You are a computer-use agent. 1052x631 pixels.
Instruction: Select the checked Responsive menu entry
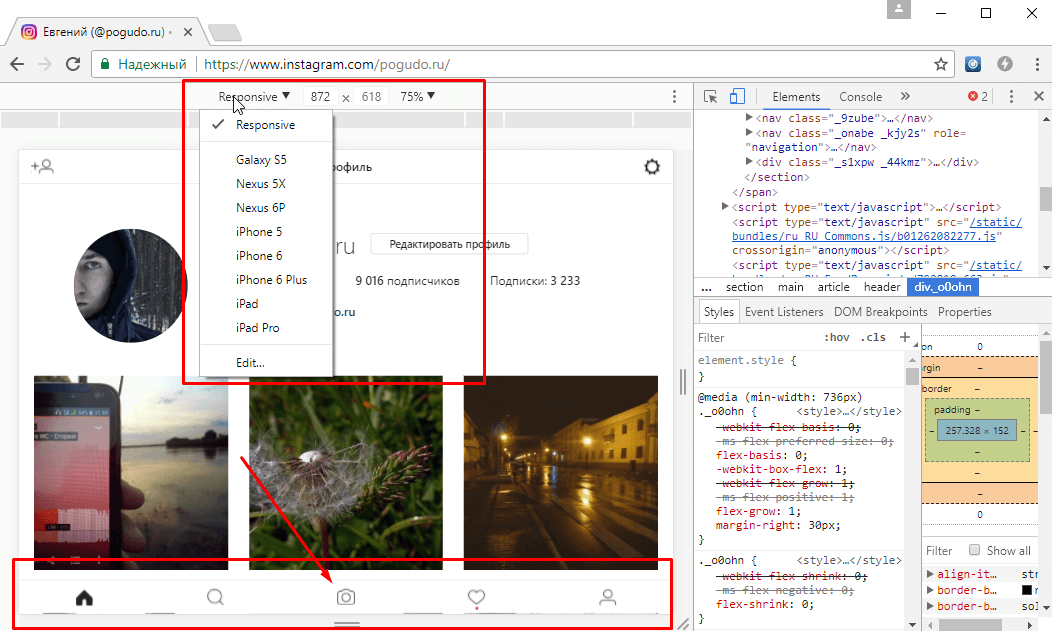point(266,125)
